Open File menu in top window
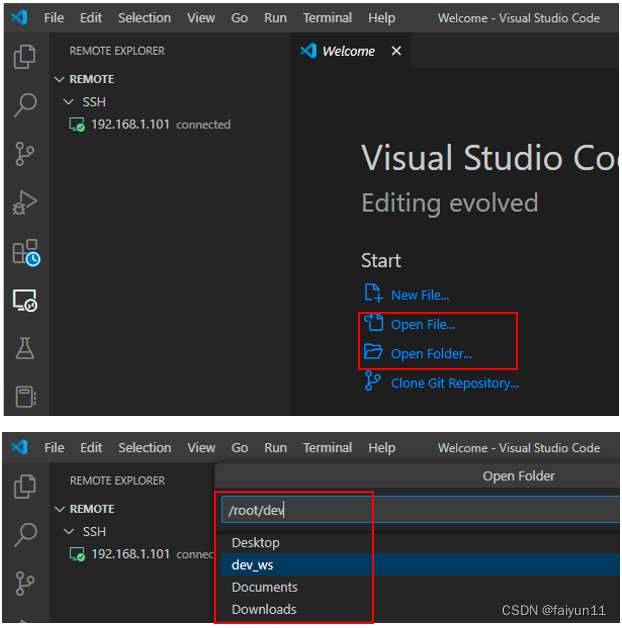The image size is (622, 628). coord(54,18)
